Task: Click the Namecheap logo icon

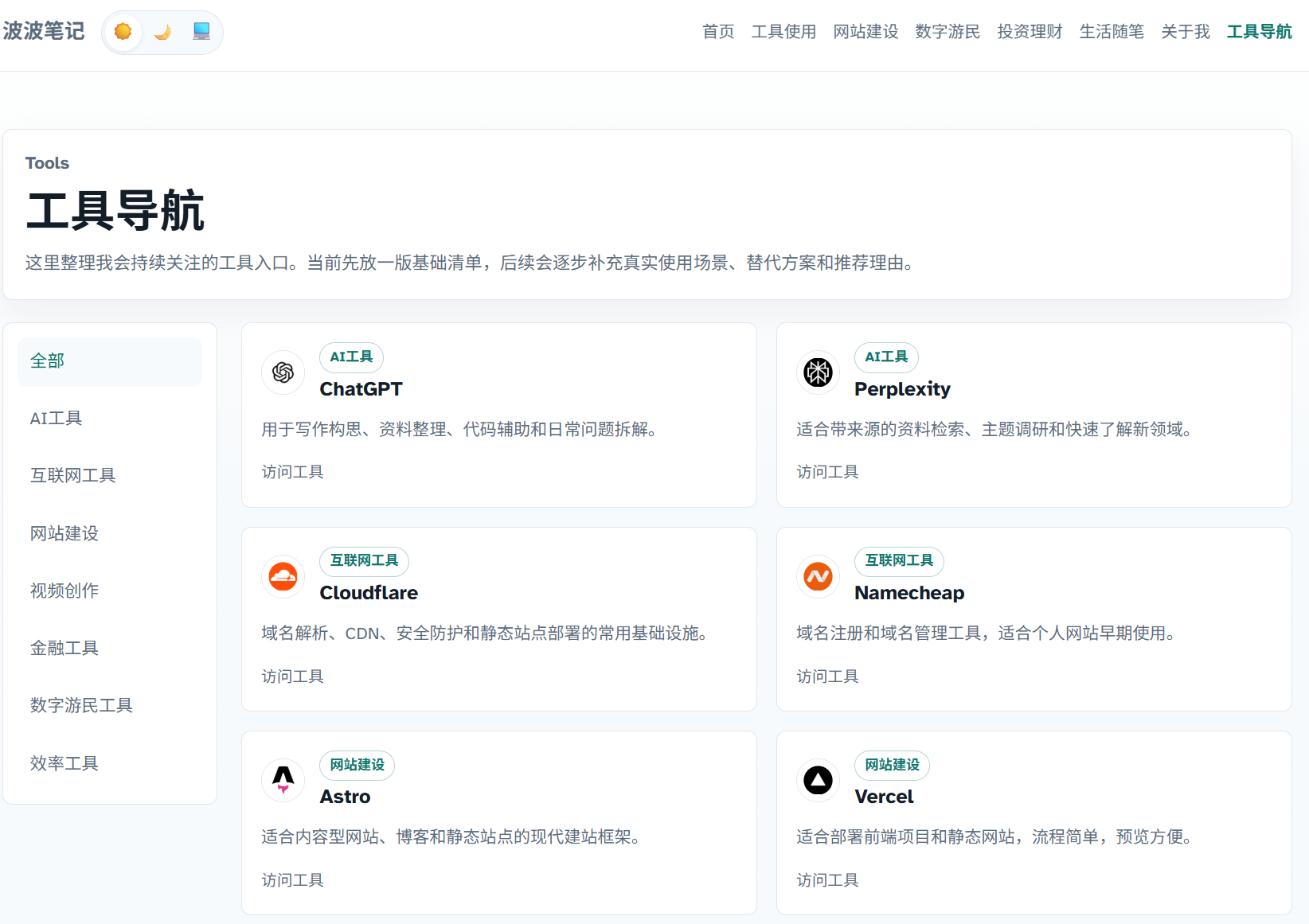Action: coord(819,576)
